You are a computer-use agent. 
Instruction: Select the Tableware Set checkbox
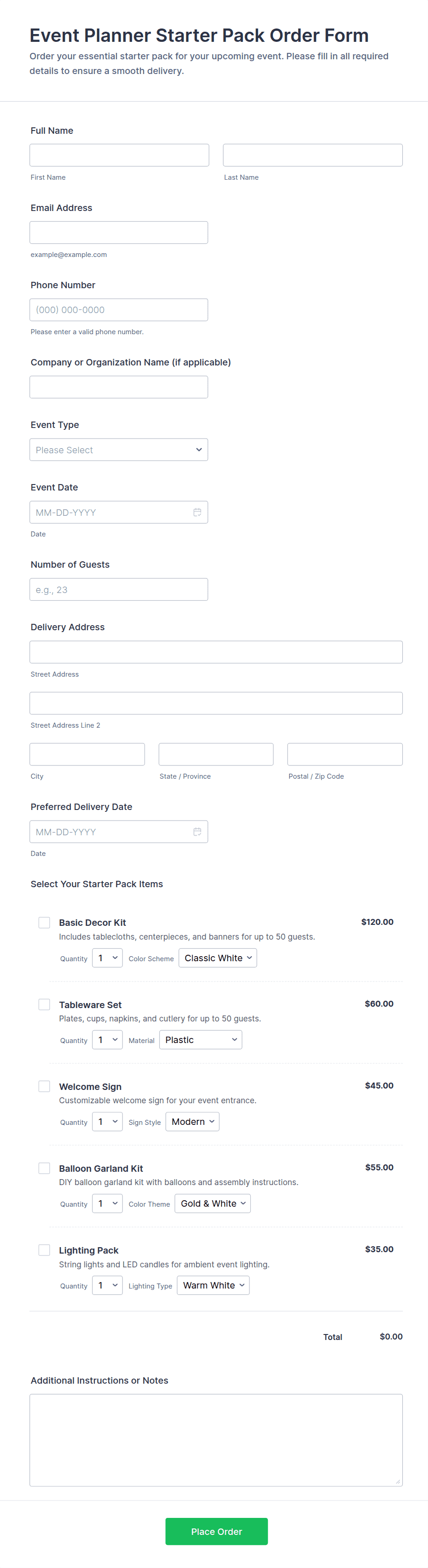tap(45, 1004)
